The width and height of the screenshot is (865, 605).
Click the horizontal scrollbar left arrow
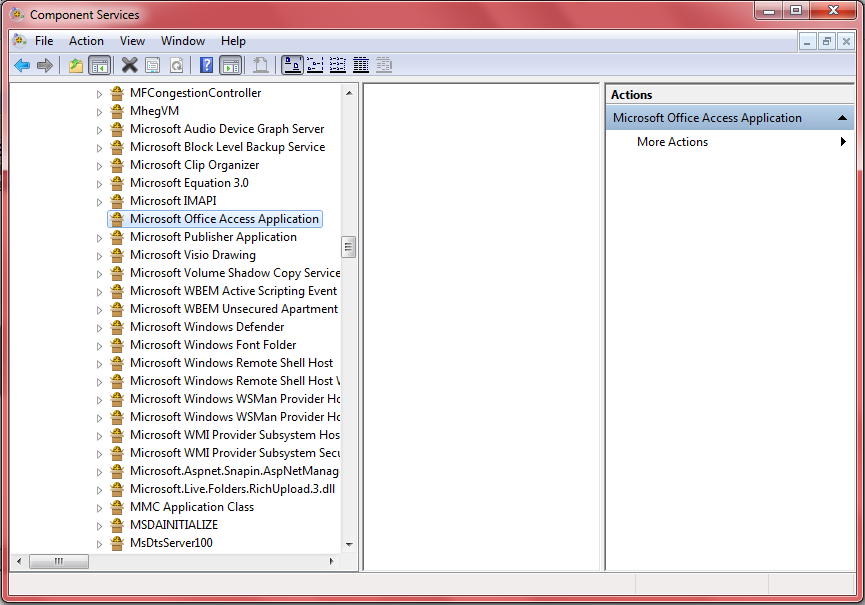[x=19, y=561]
